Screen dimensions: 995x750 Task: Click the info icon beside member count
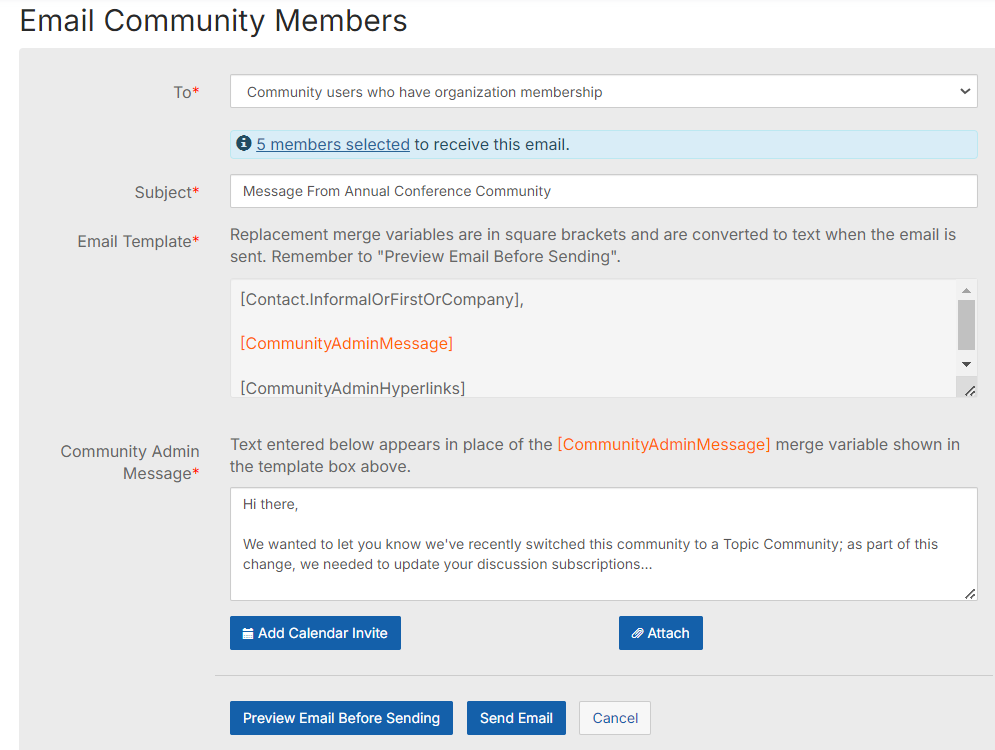pos(243,143)
